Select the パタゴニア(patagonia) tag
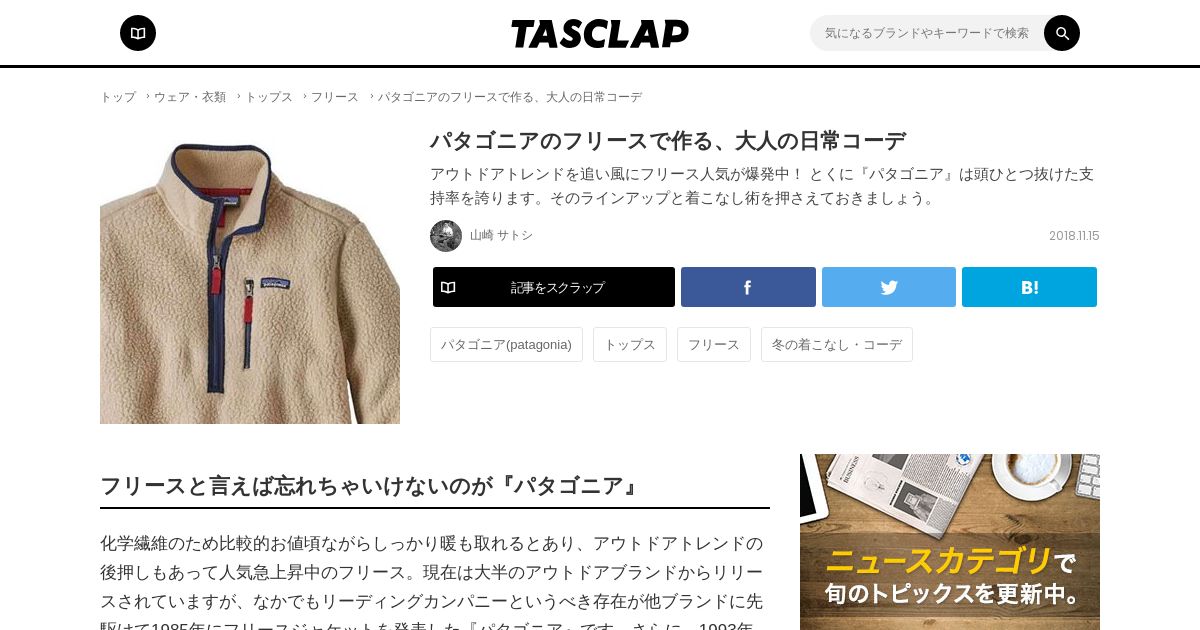1200x630 pixels. [506, 344]
